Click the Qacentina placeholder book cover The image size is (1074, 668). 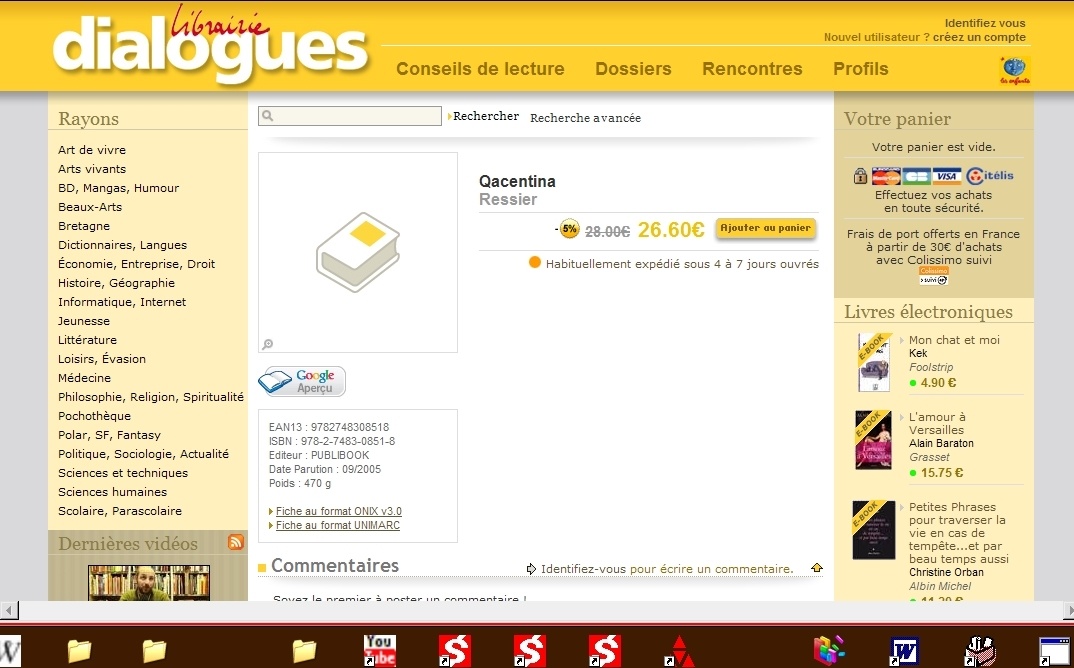358,252
